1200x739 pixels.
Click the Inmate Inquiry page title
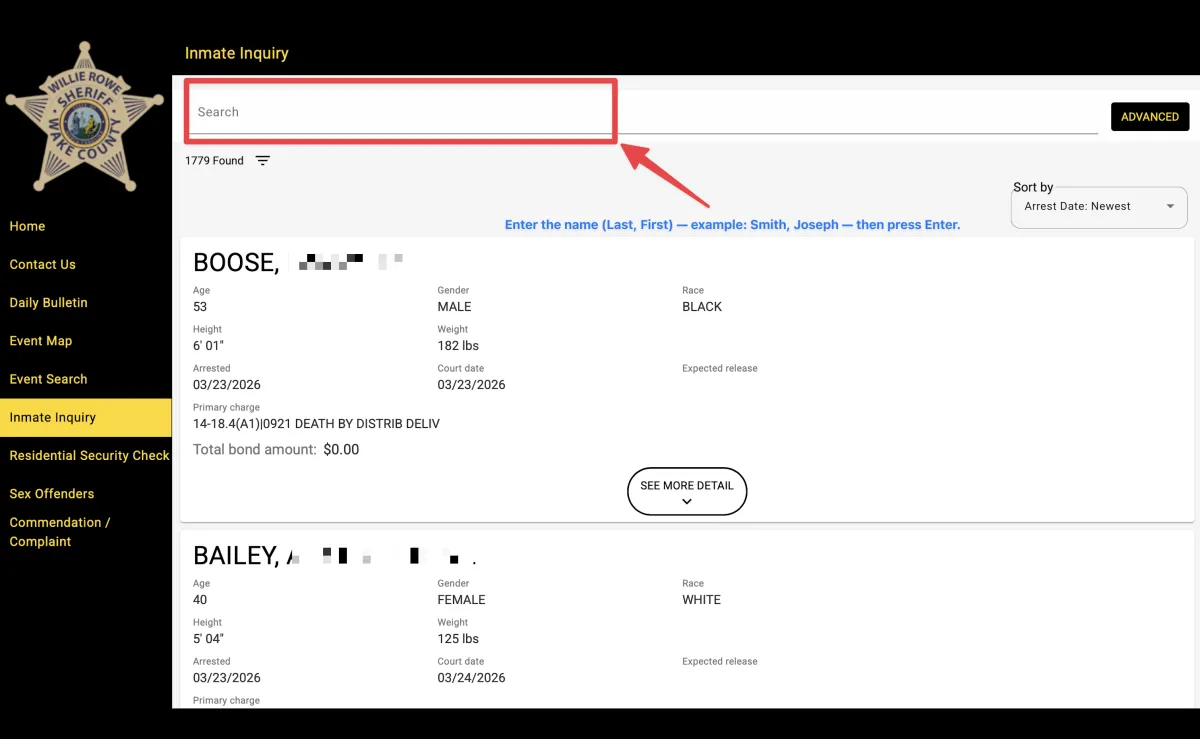237,53
